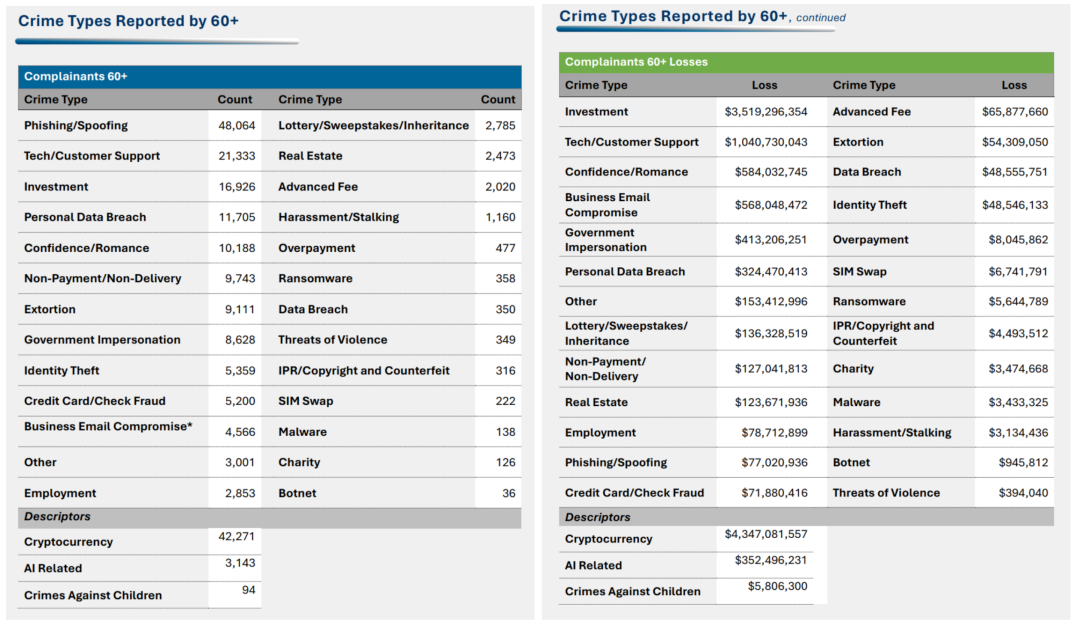This screenshot has height=625, width=1080.
Task: Select the Harassment/Stalking count of 1,160
Action: tap(500, 217)
